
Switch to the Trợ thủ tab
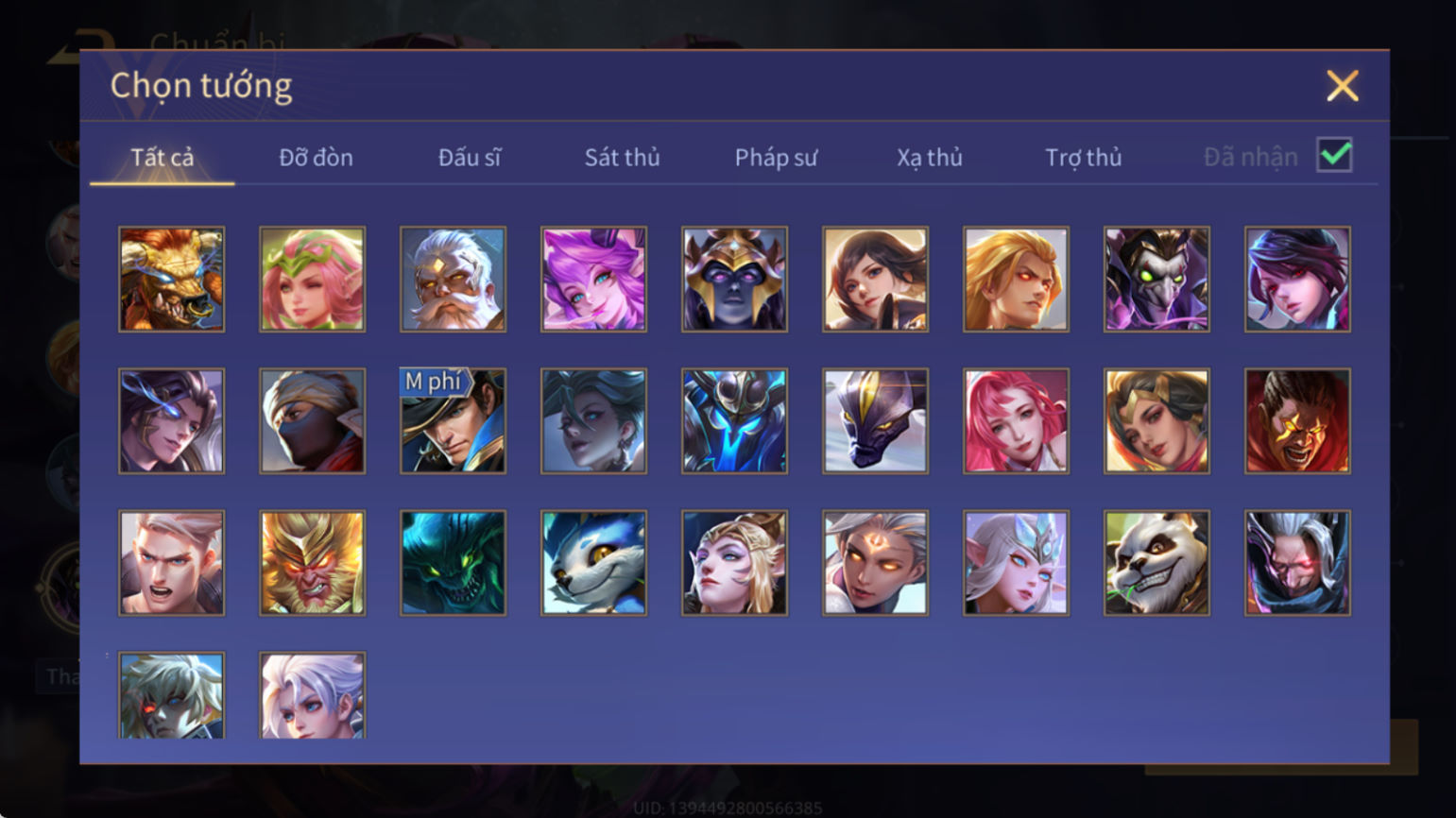pyautogui.click(x=1083, y=158)
